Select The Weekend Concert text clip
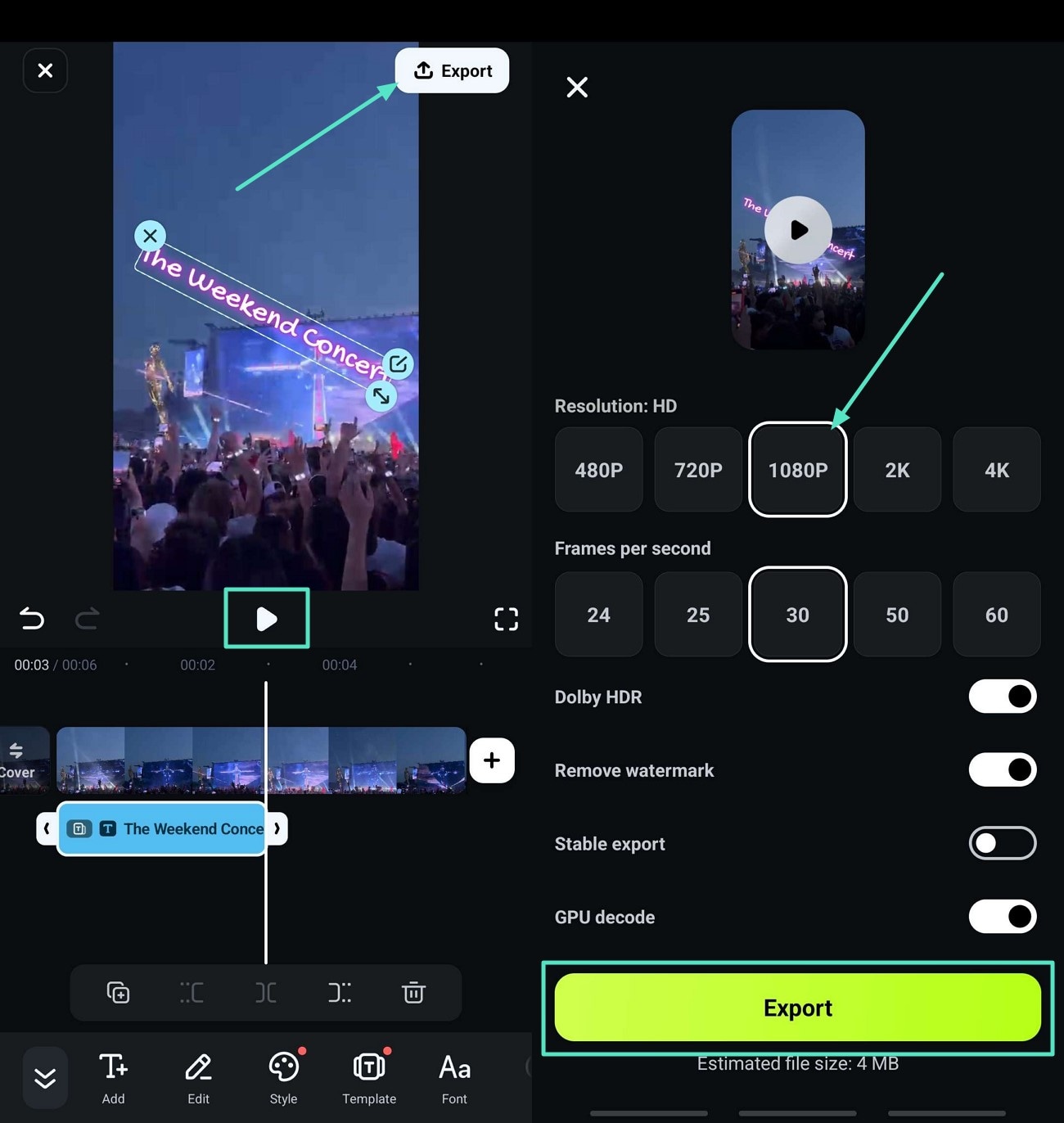1064x1123 pixels. [162, 829]
